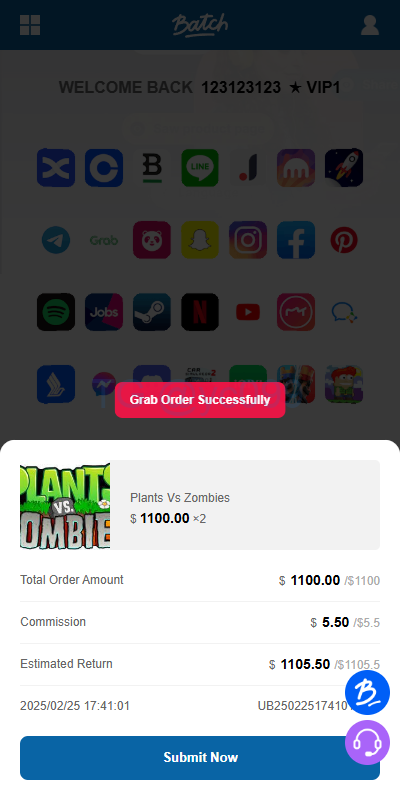This screenshot has width=400, height=794.
Task: Tap the Facebook app icon
Action: (296, 240)
